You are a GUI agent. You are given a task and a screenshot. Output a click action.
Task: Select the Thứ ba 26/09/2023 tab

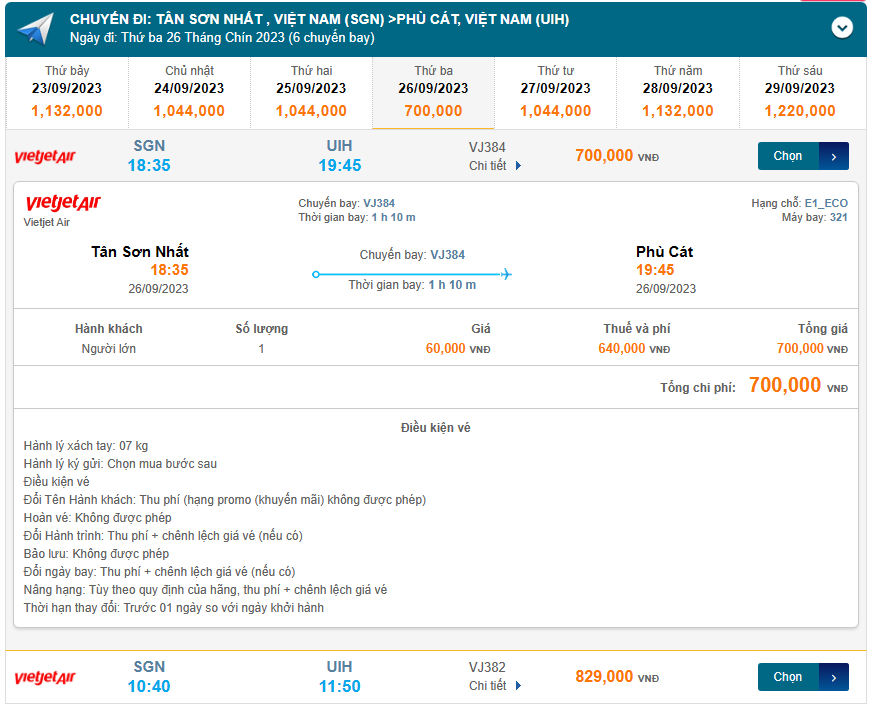coord(433,92)
